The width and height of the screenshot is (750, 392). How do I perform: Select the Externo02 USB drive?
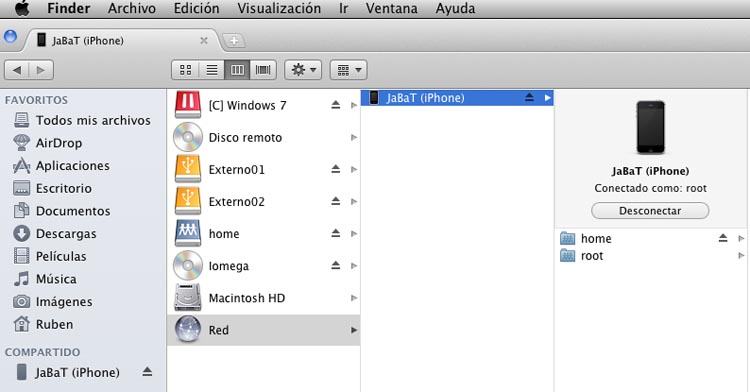pyautogui.click(x=264, y=201)
